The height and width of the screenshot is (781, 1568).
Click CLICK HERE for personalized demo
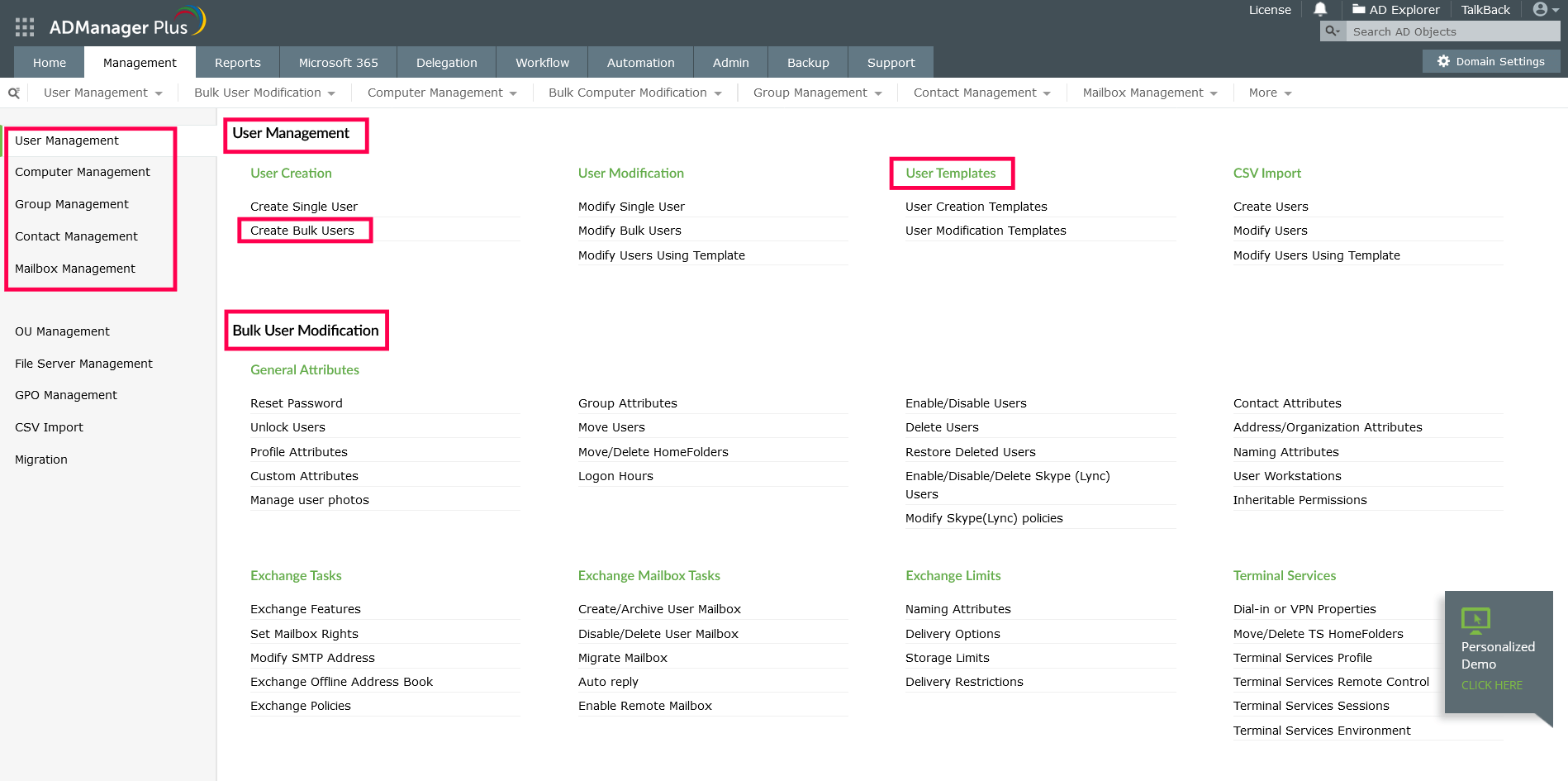(x=1492, y=685)
